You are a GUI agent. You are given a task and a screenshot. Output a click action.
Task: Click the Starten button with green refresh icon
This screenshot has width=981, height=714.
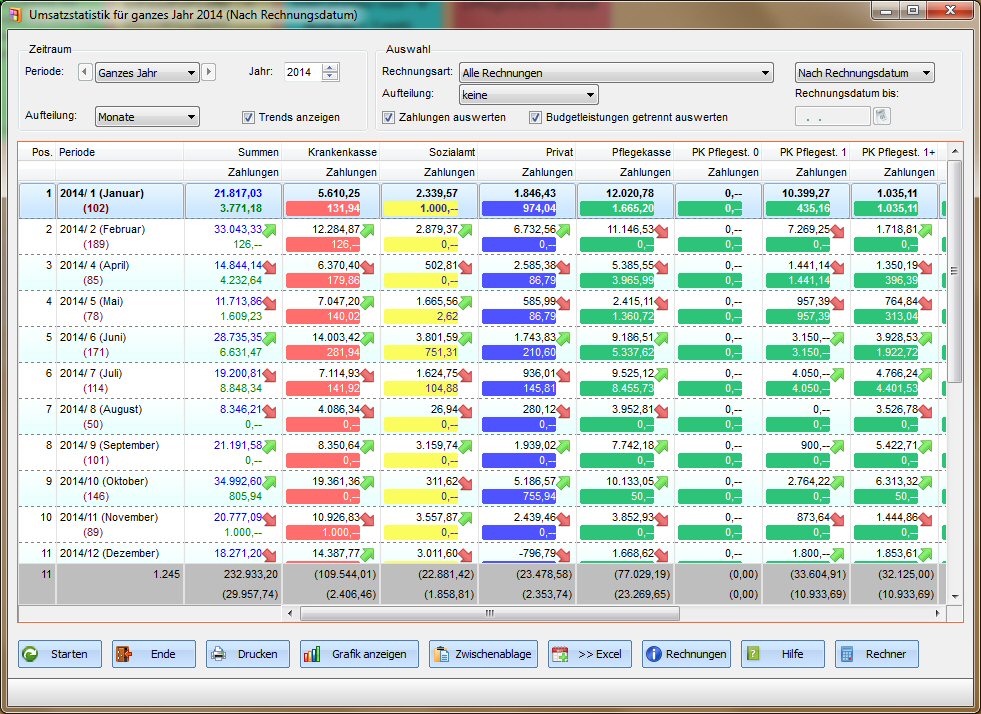pyautogui.click(x=59, y=654)
